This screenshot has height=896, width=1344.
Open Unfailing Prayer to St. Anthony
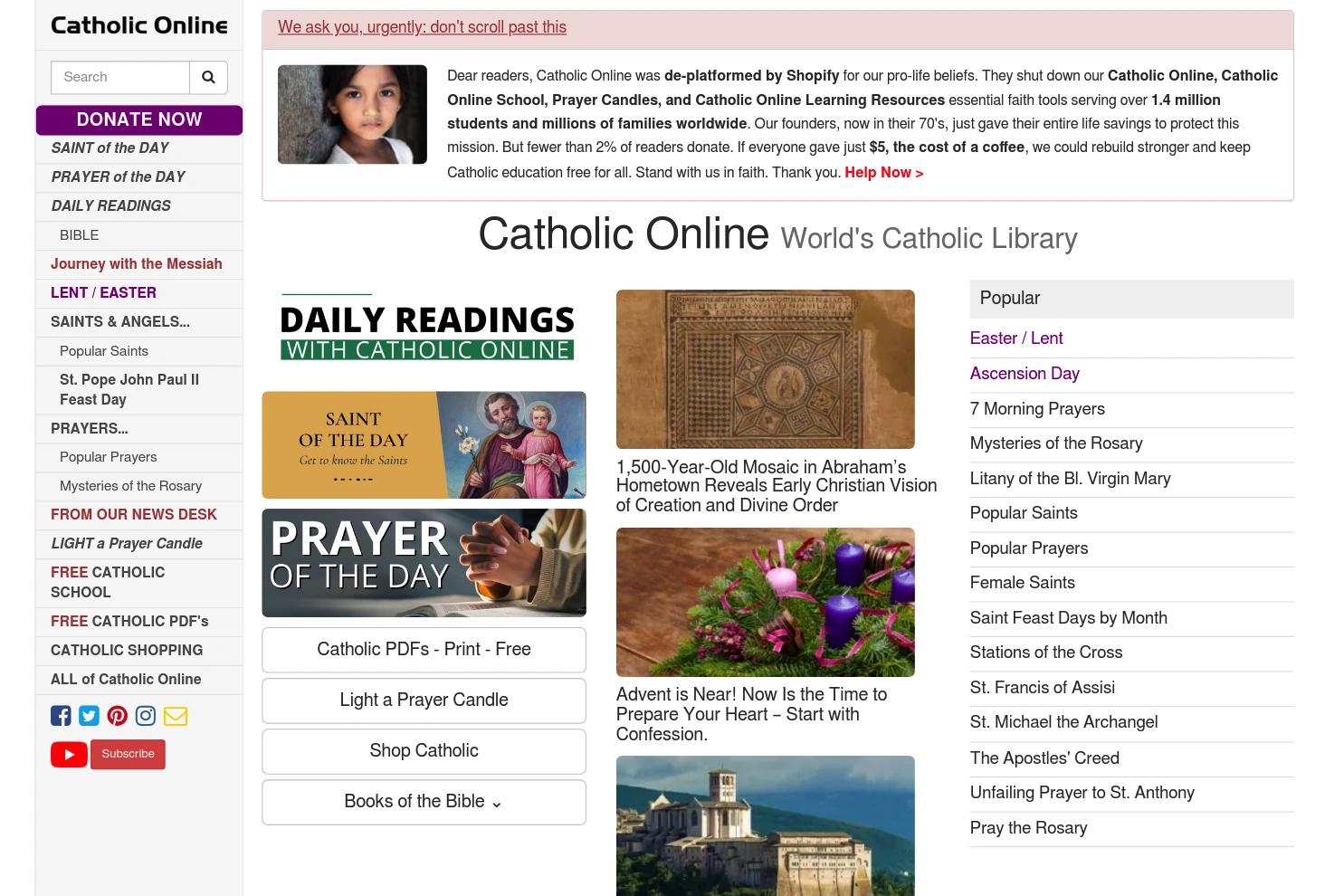tap(1082, 793)
